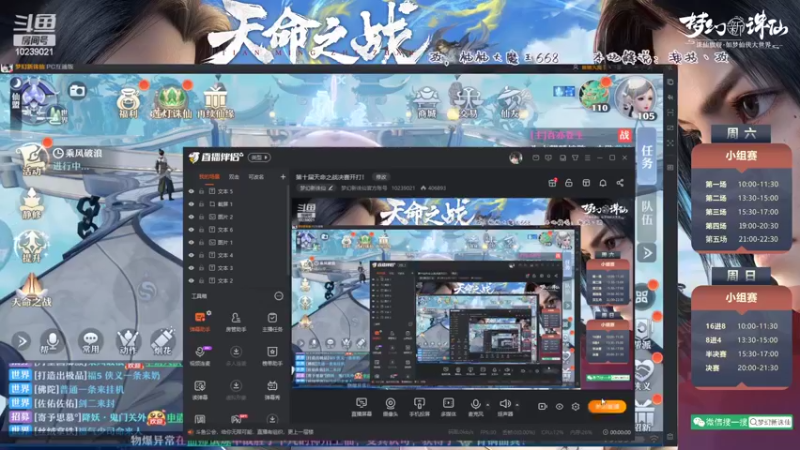The width and height of the screenshot is (800, 450).
Task: Open the 视频连麦 tool
Action: click(200, 356)
